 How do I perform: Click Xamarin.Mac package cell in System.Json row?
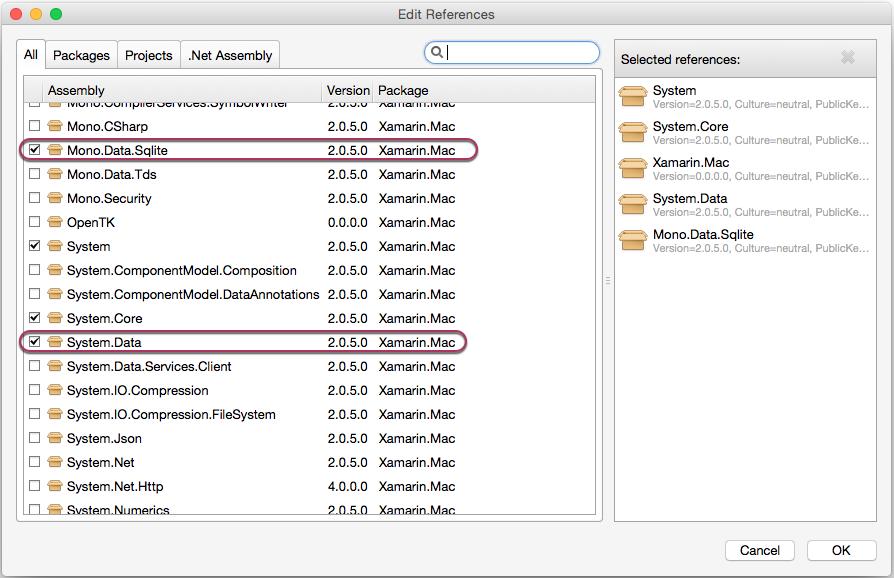click(417, 438)
